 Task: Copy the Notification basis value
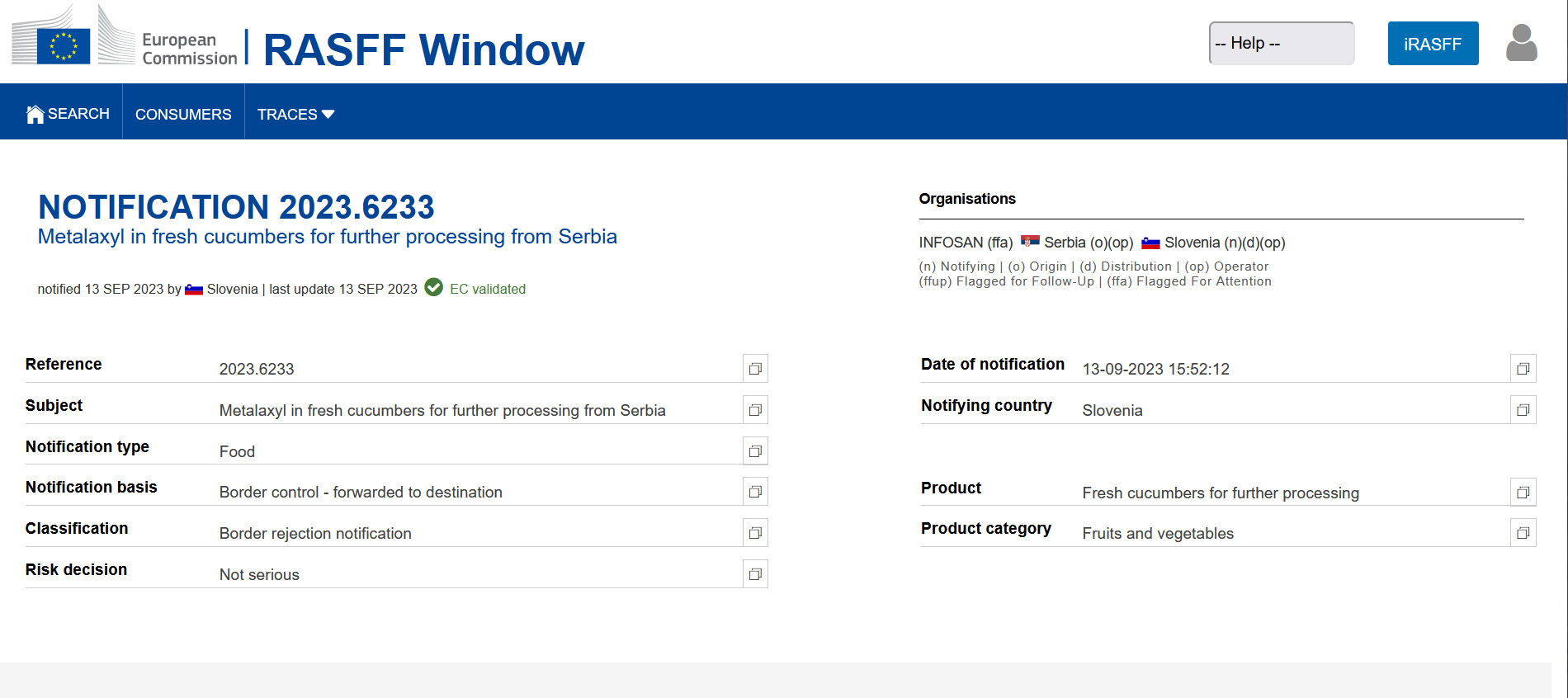755,492
